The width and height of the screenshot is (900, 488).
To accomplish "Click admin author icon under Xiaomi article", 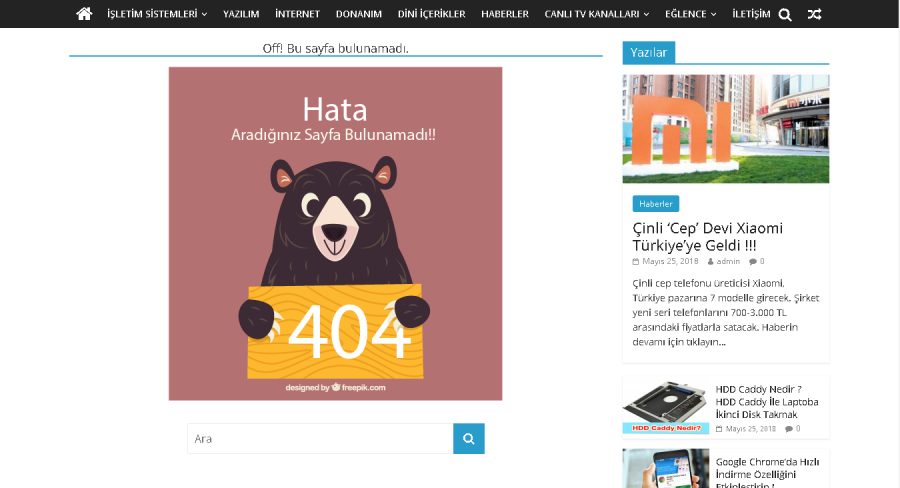I will click(711, 261).
